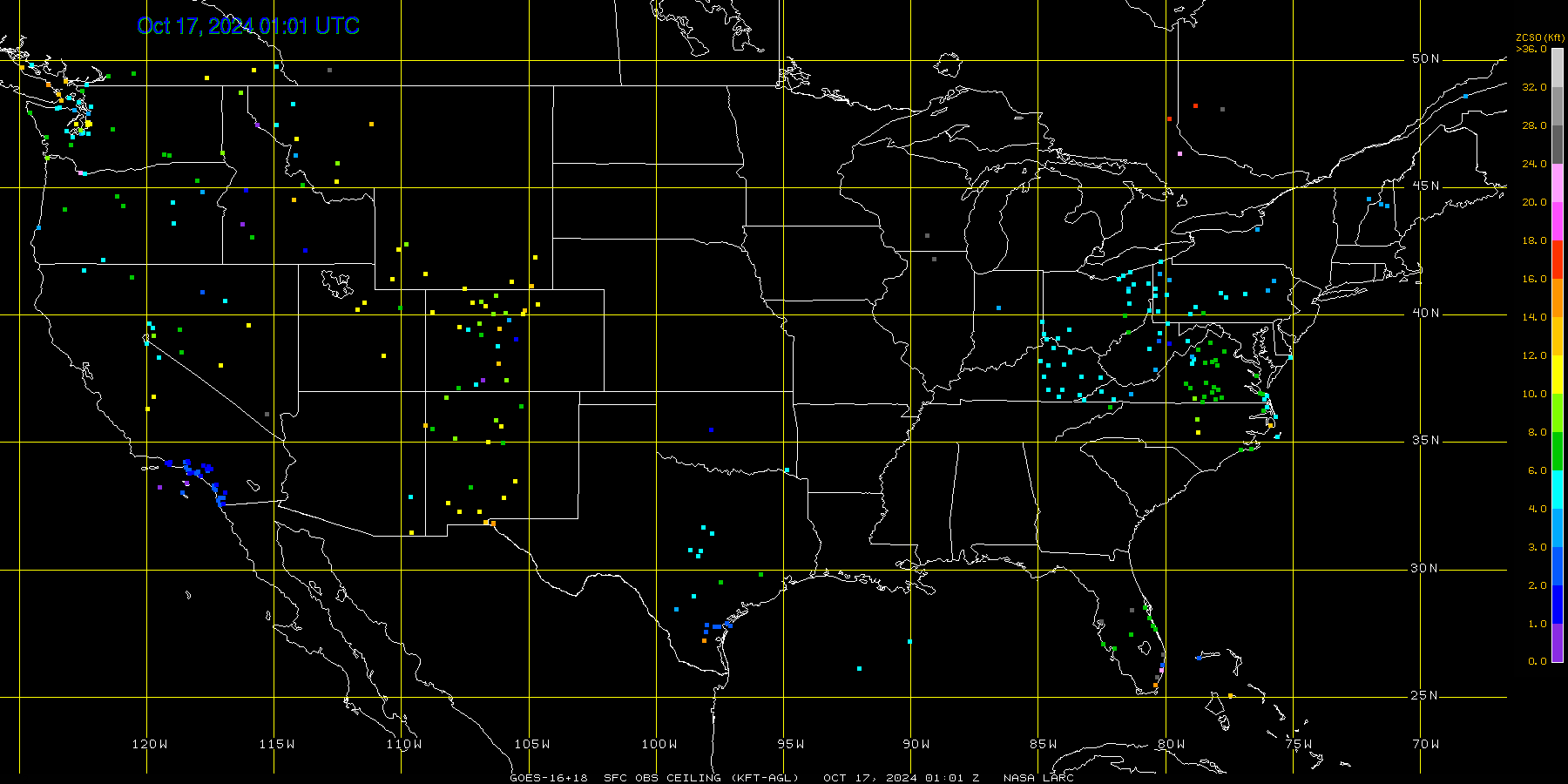The height and width of the screenshot is (784, 1568).
Task: Click the 35N latitude label
Action: pos(1425,440)
